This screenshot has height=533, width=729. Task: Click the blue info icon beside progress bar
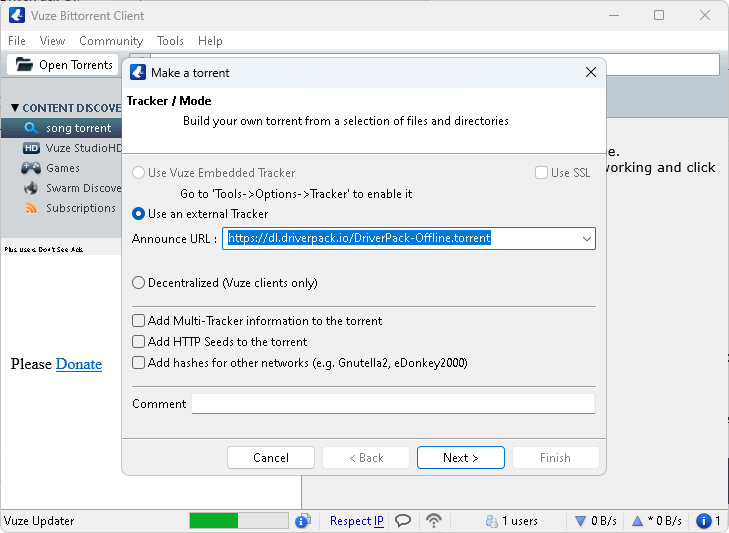(x=303, y=521)
